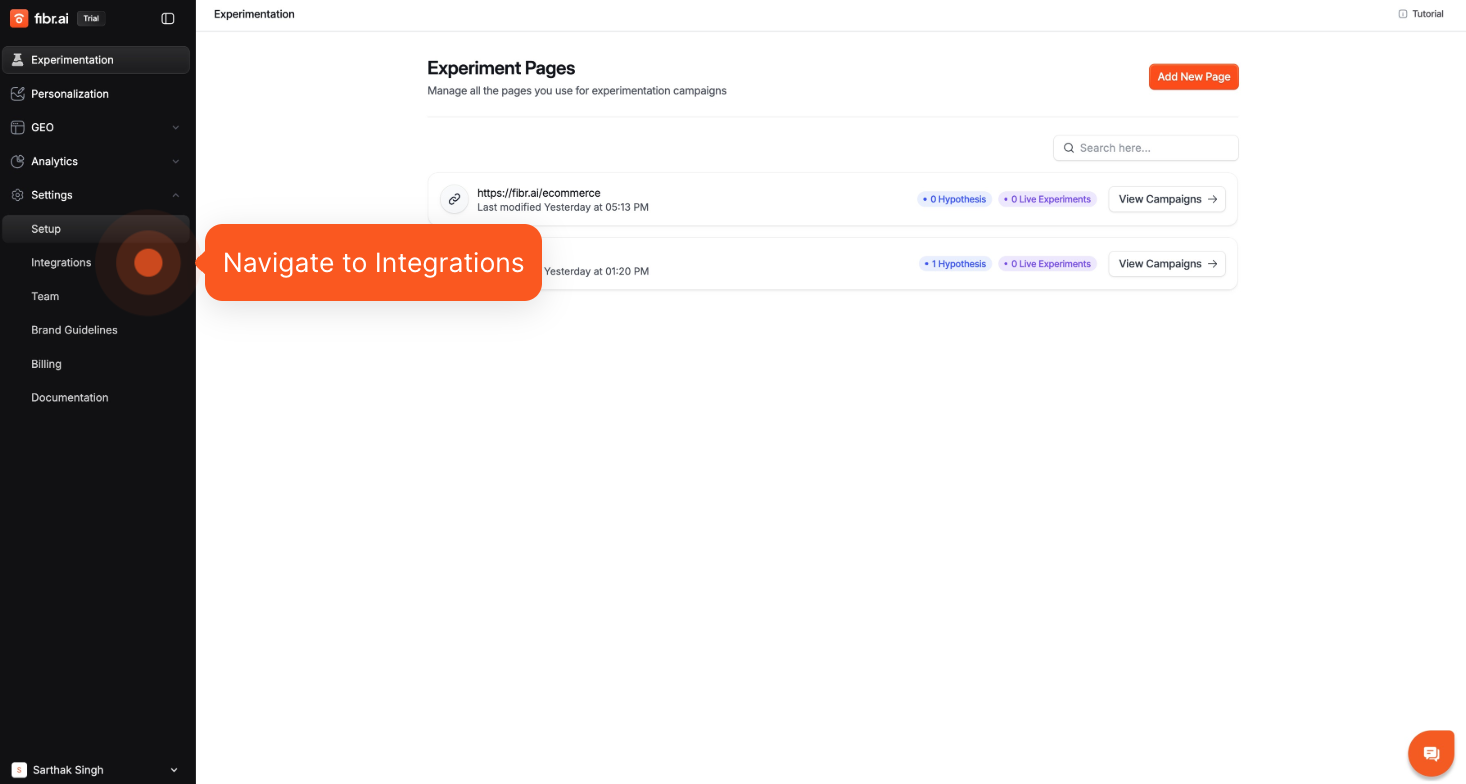Screen dimensions: 1466x784
Task: Navigate to Integrations in sidebar
Action: coord(61,263)
